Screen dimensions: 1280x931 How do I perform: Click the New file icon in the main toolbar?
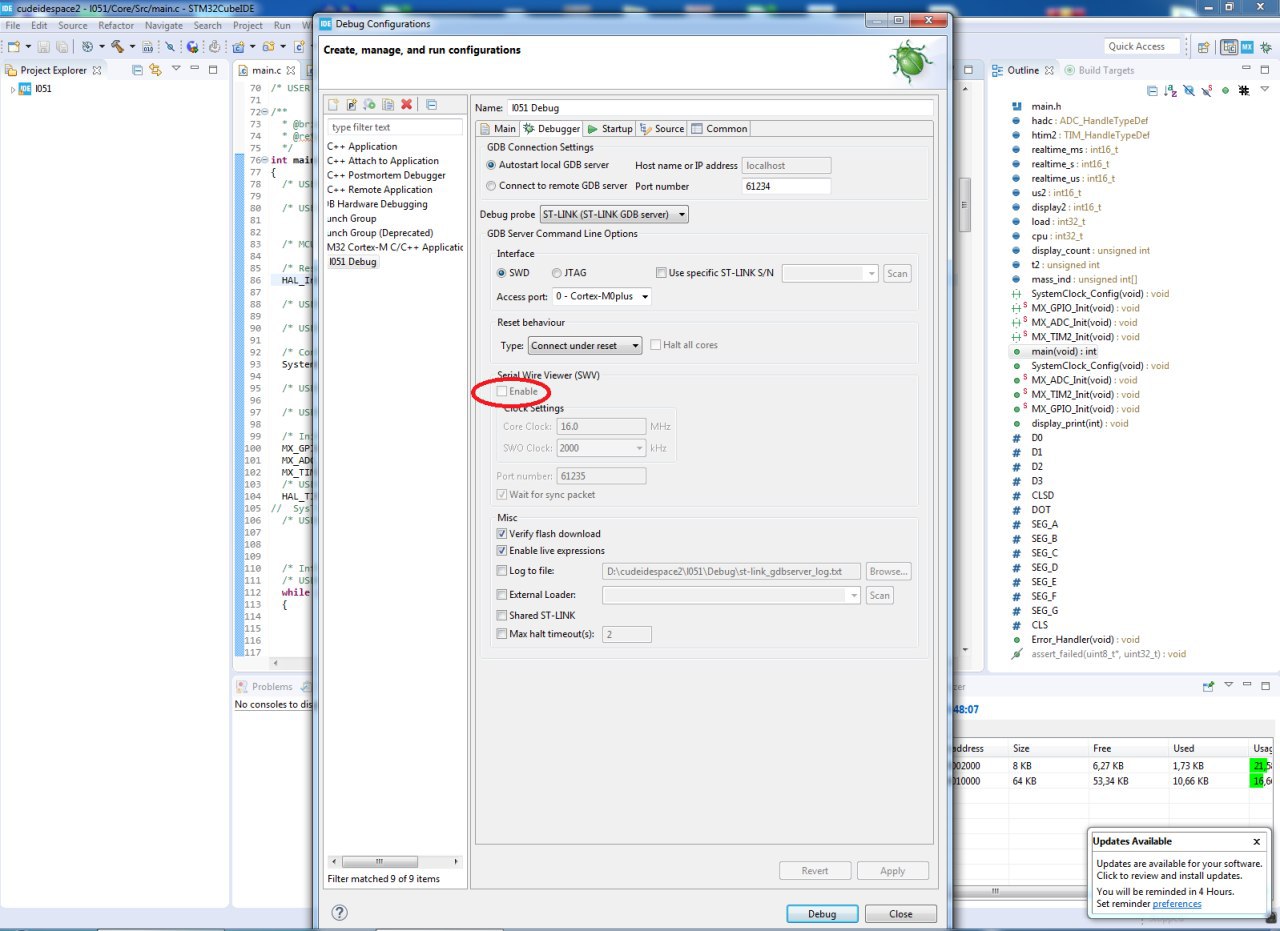(14, 46)
